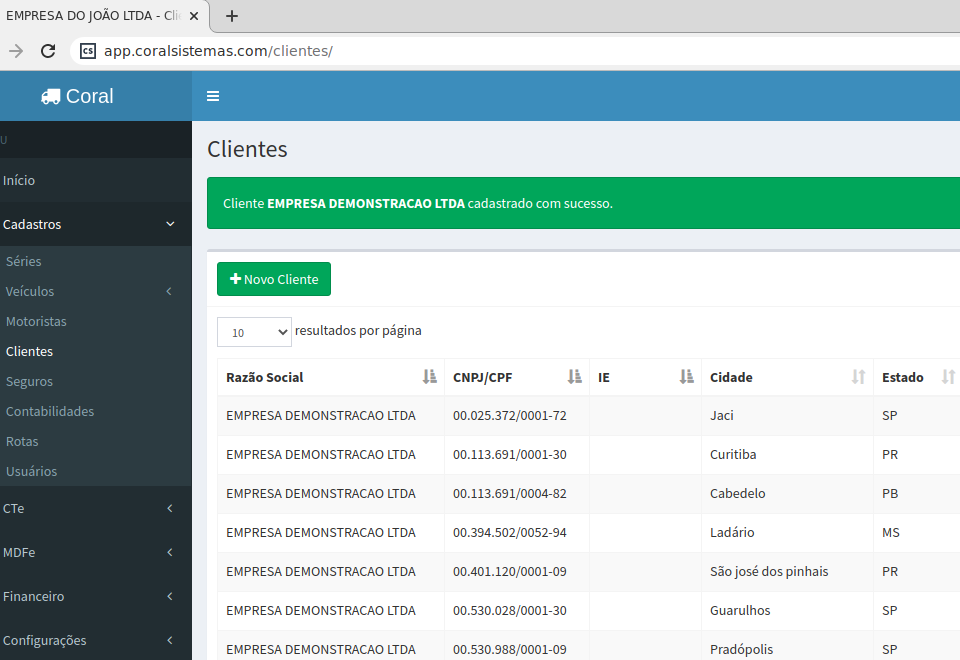Open Motoristas in the sidebar
Image resolution: width=960 pixels, height=660 pixels.
pos(36,322)
